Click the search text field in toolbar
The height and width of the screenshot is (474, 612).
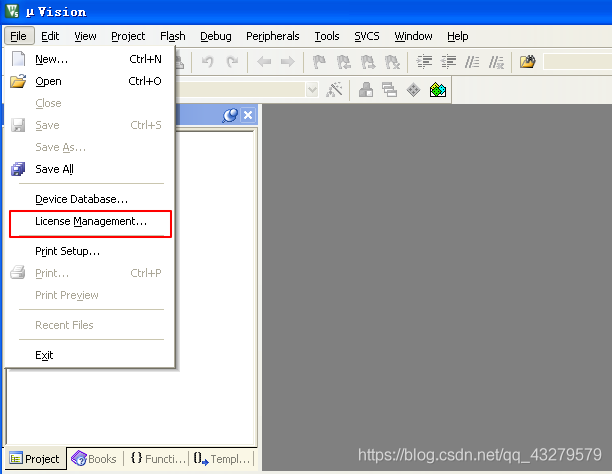[578, 62]
